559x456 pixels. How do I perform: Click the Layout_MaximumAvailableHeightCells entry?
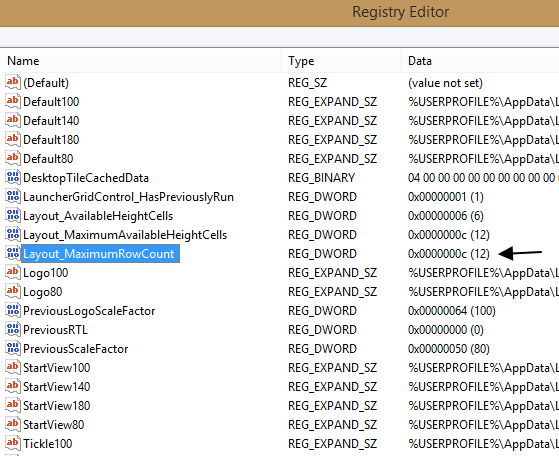click(x=125, y=235)
